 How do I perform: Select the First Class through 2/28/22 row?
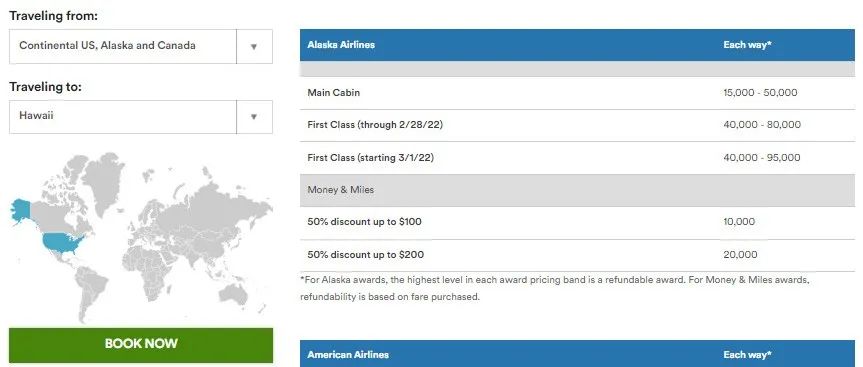point(577,125)
